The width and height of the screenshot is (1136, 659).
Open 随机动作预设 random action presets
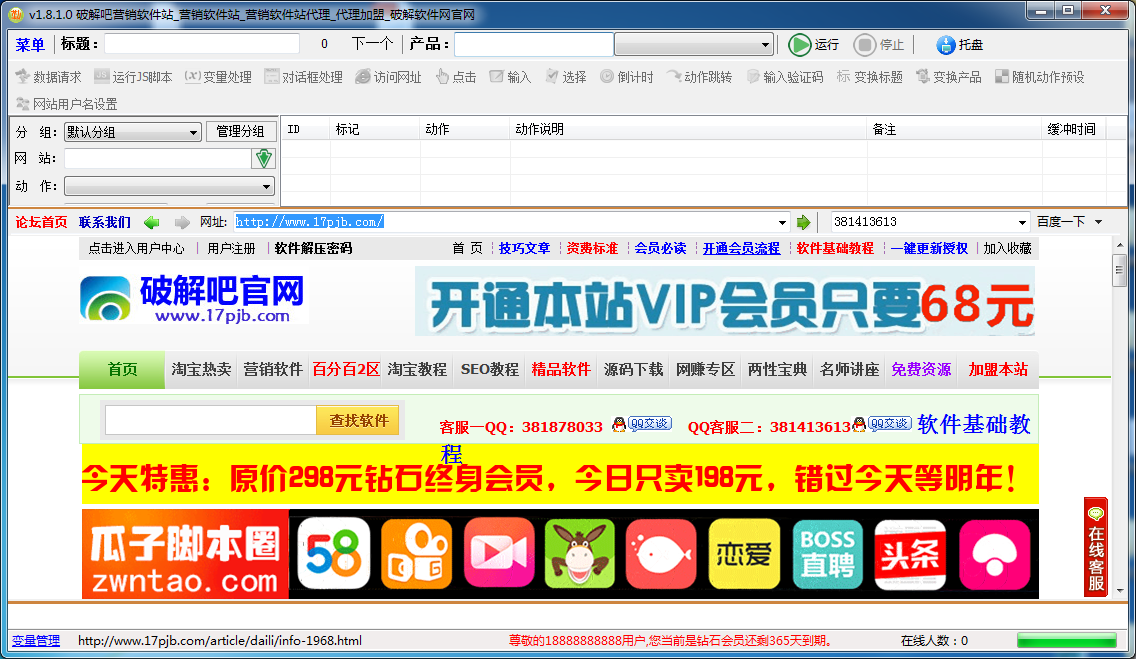[x=1040, y=77]
